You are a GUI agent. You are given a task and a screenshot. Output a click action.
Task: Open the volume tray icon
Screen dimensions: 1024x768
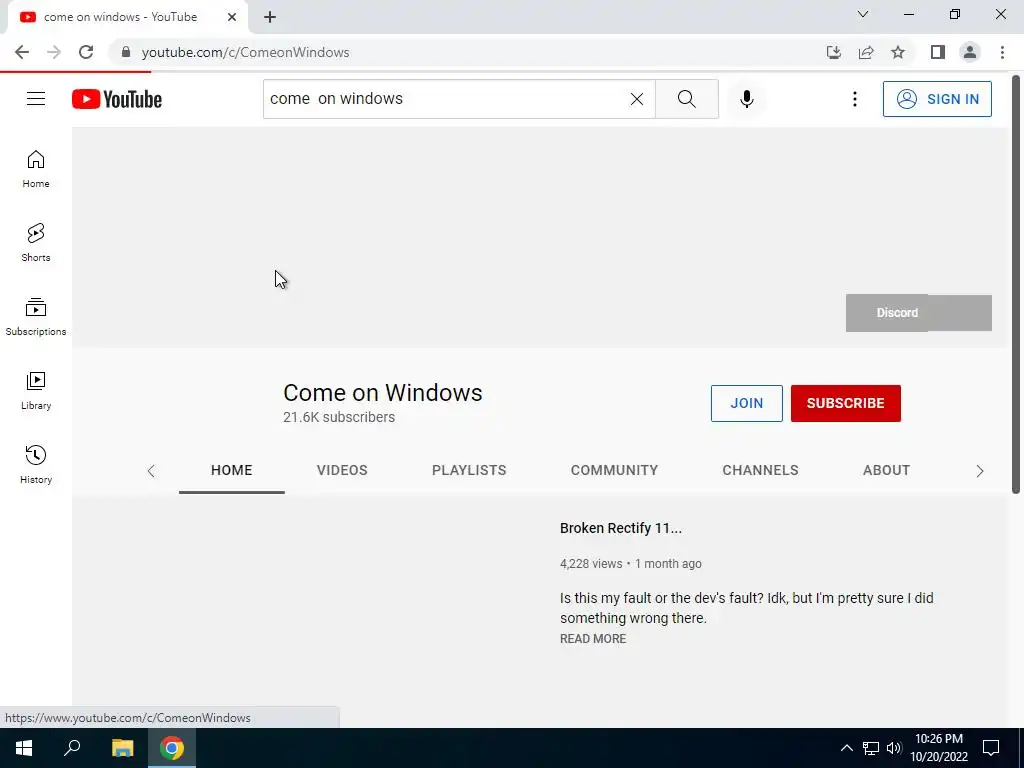[x=894, y=748]
